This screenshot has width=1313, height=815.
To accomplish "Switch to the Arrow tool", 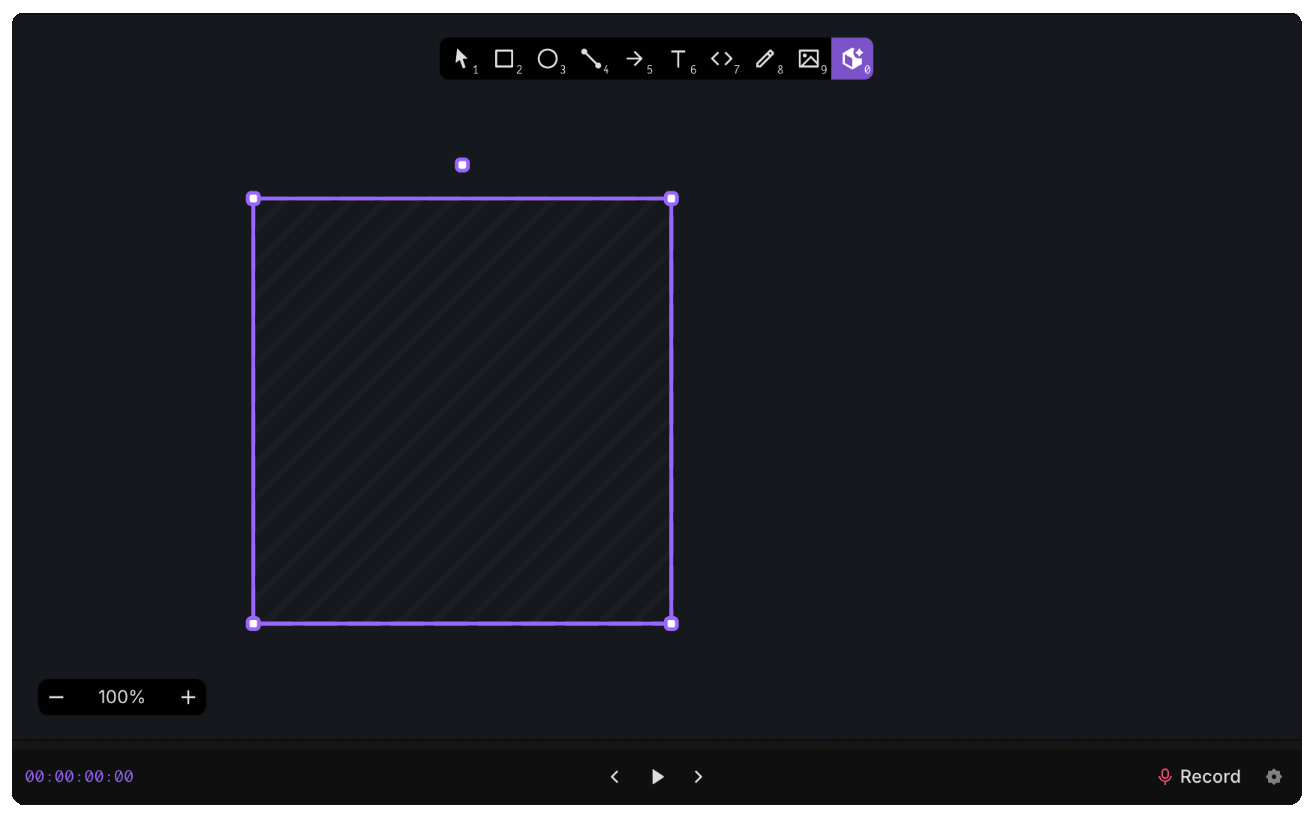I will (x=636, y=59).
